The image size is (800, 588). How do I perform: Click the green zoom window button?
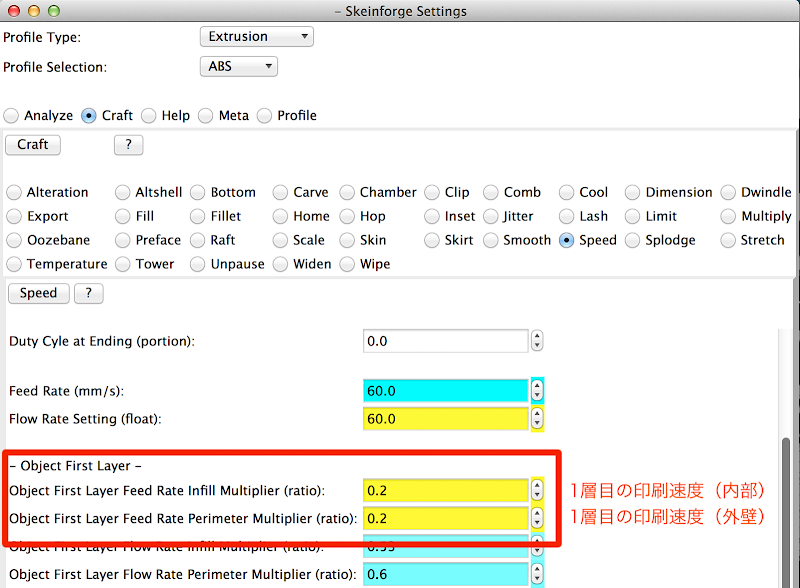54,11
